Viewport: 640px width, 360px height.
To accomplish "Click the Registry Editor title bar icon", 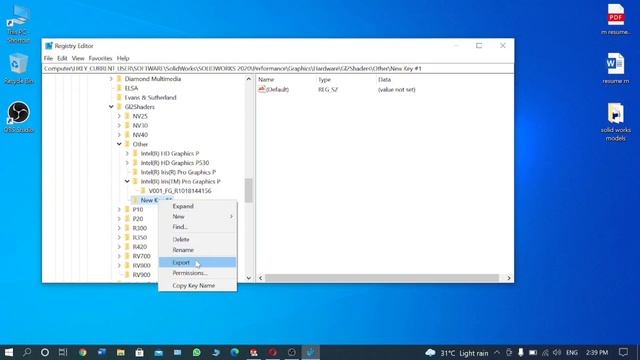I will click(x=49, y=46).
